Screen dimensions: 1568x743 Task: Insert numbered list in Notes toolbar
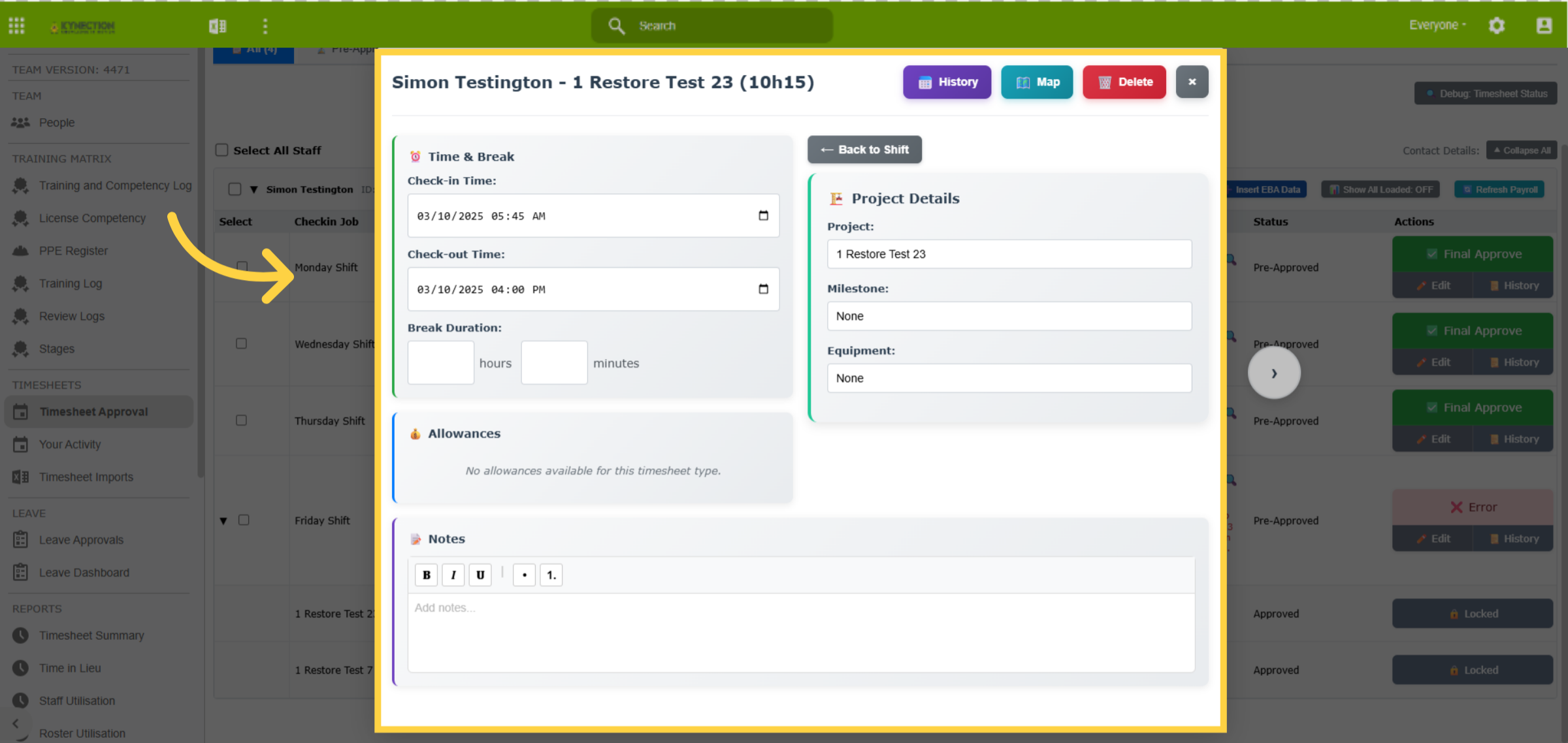pos(551,575)
